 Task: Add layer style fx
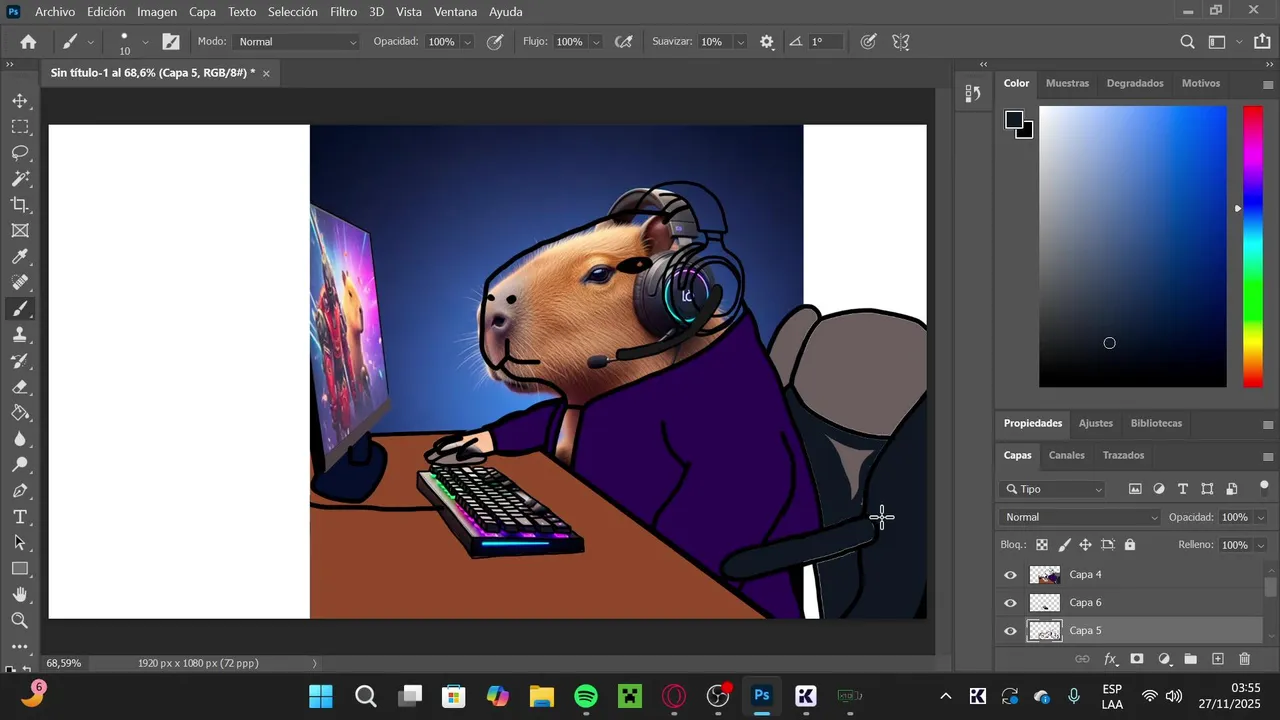pos(1110,659)
